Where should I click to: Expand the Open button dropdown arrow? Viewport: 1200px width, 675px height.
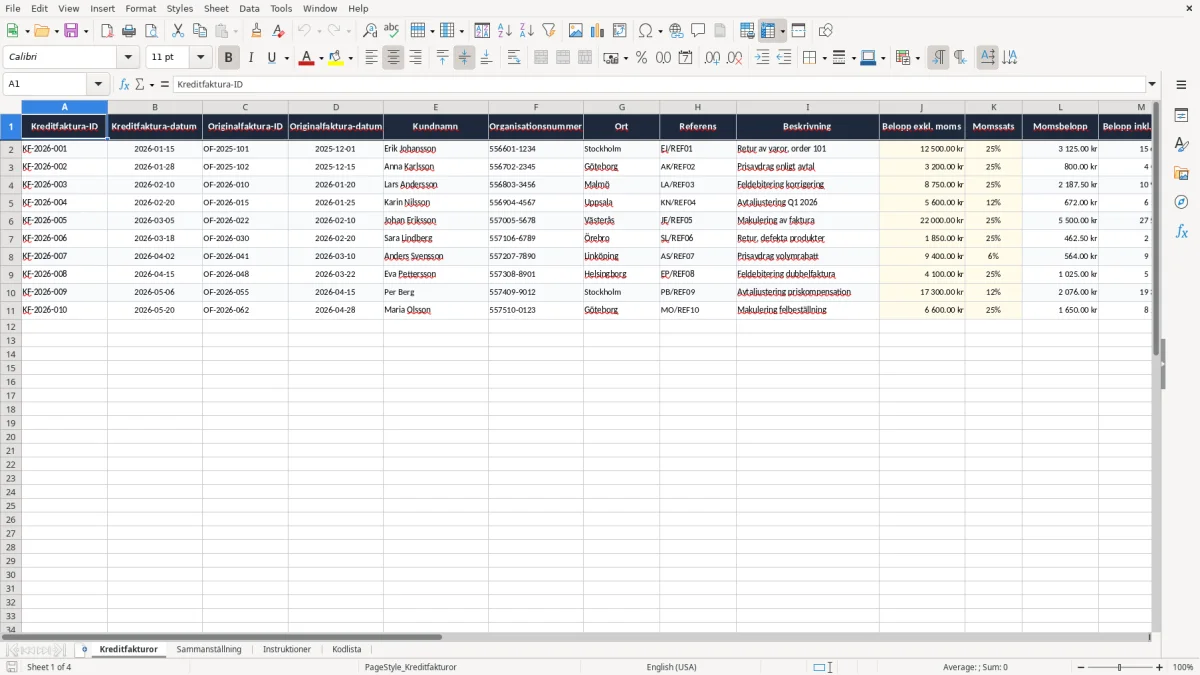coord(56,31)
